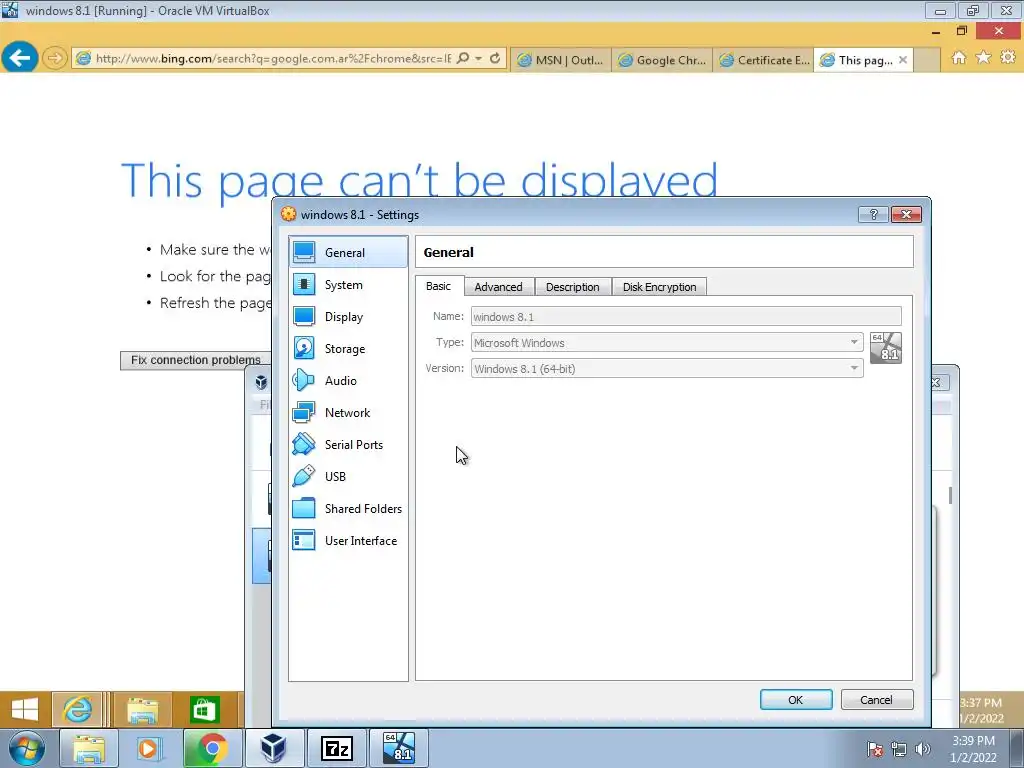The height and width of the screenshot is (768, 1024).
Task: Click guest Windows 8.1 Start button
Action: pyautogui.click(x=25, y=709)
